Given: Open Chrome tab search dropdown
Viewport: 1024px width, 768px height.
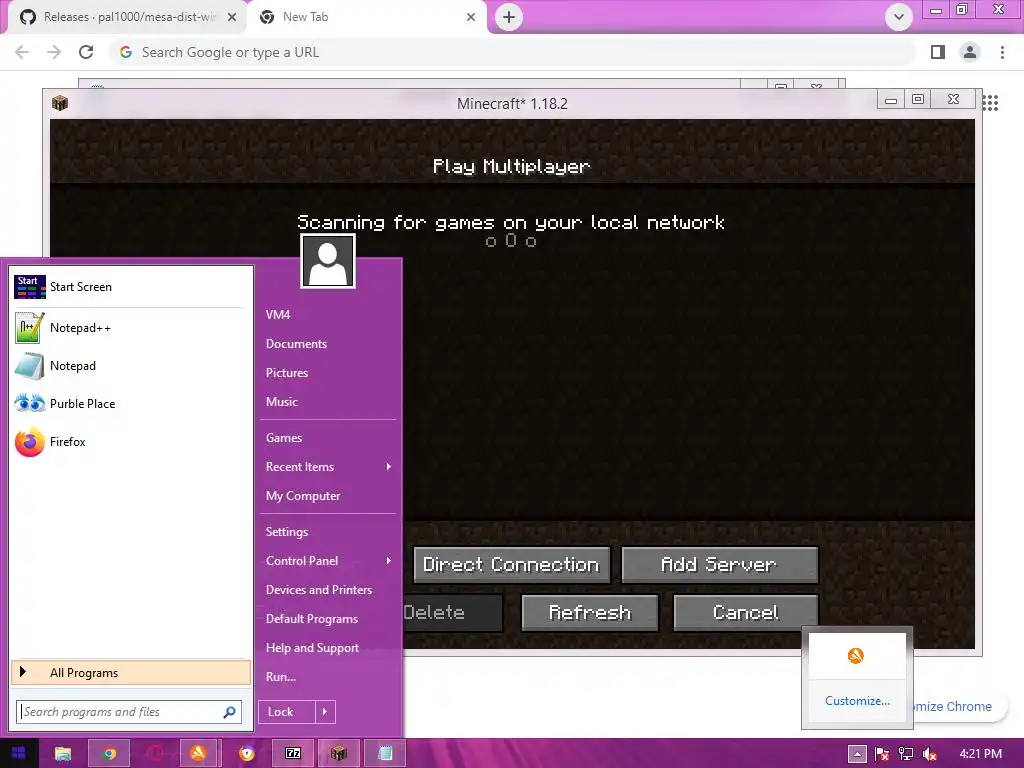Looking at the screenshot, I should 899,17.
